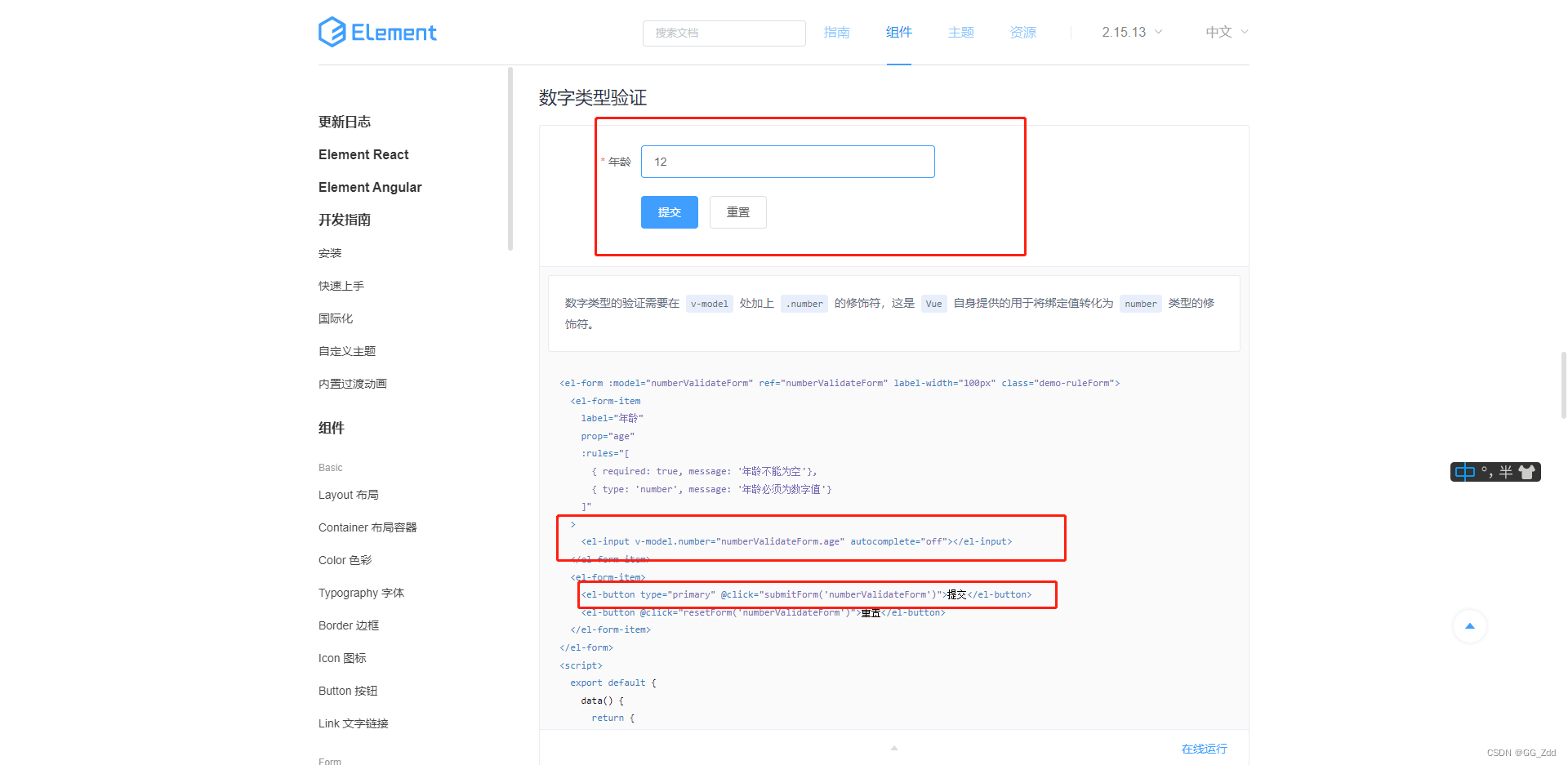Open the 中文 language dropdown
The height and width of the screenshot is (765, 1568).
point(1227,32)
